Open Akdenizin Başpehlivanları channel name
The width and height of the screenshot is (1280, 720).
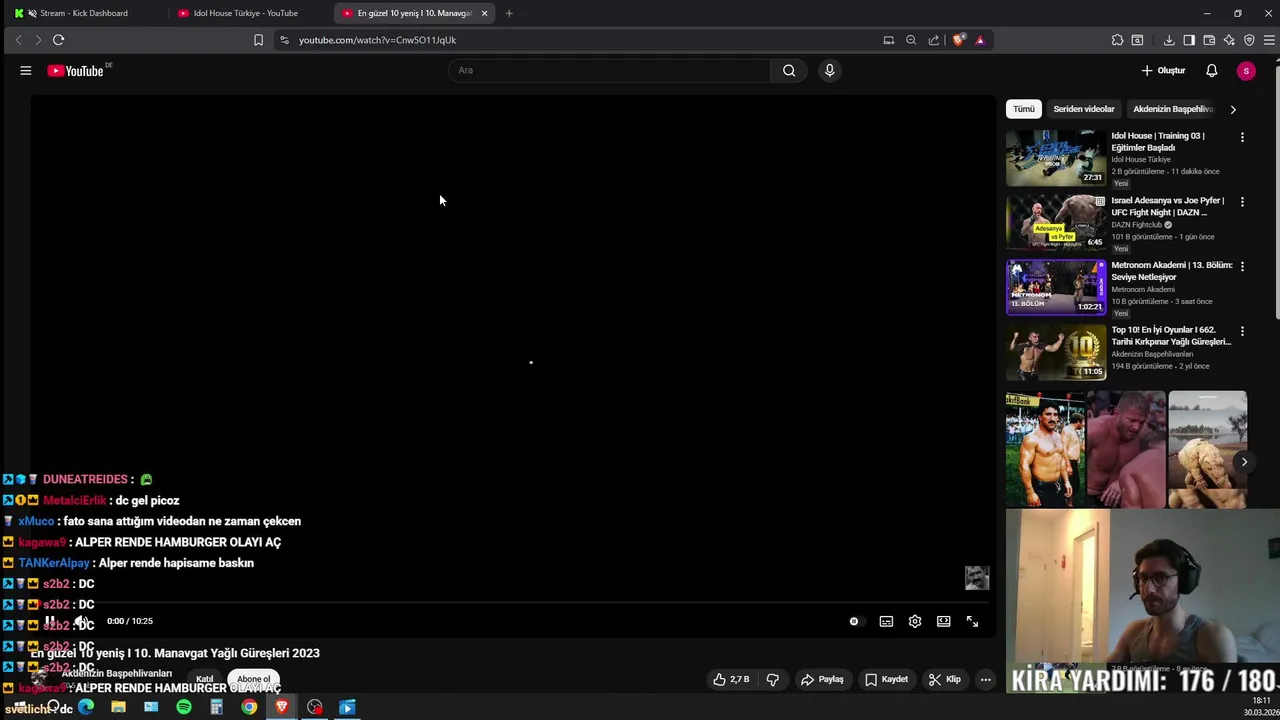pyautogui.click(x=116, y=673)
